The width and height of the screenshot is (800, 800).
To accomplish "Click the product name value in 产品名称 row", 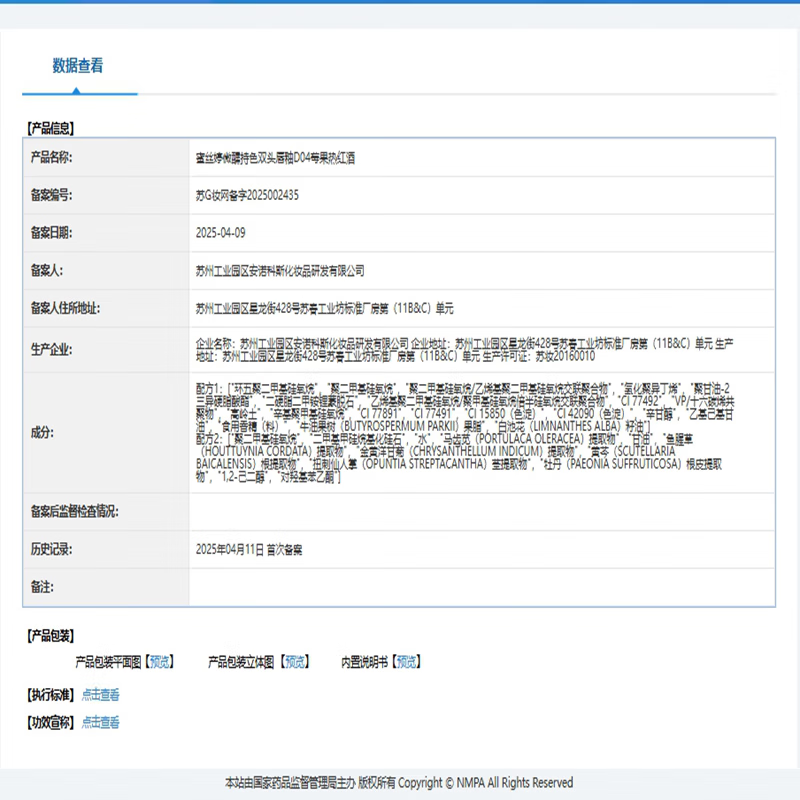I will click(x=276, y=158).
